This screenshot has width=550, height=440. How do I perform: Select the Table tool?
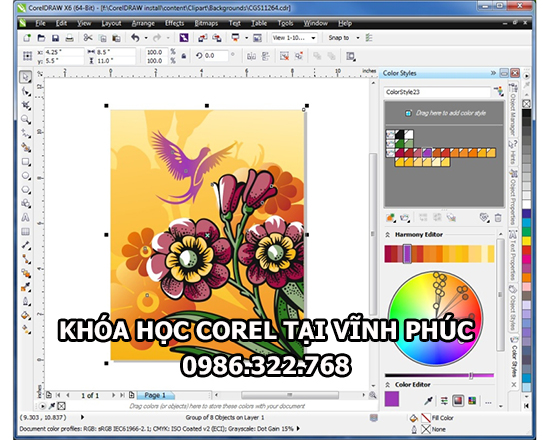tap(26, 232)
